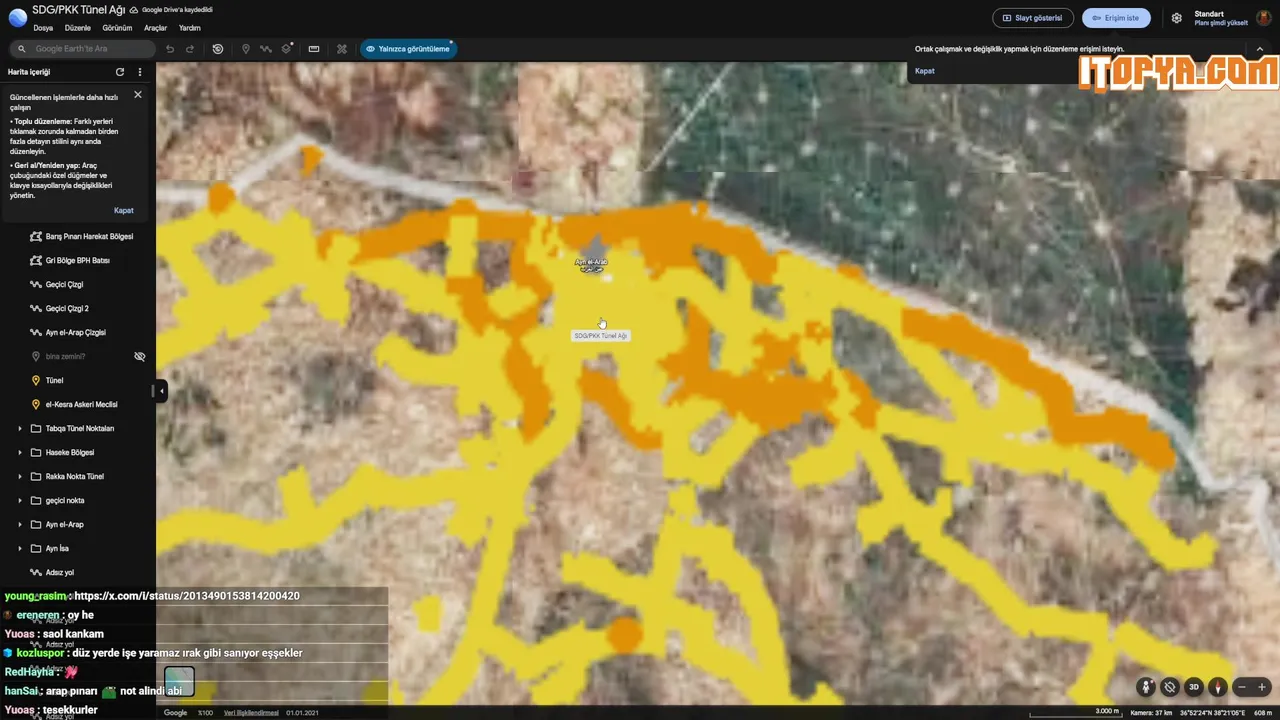Close the update tips card with X
This screenshot has height=720, width=1280.
coord(138,95)
